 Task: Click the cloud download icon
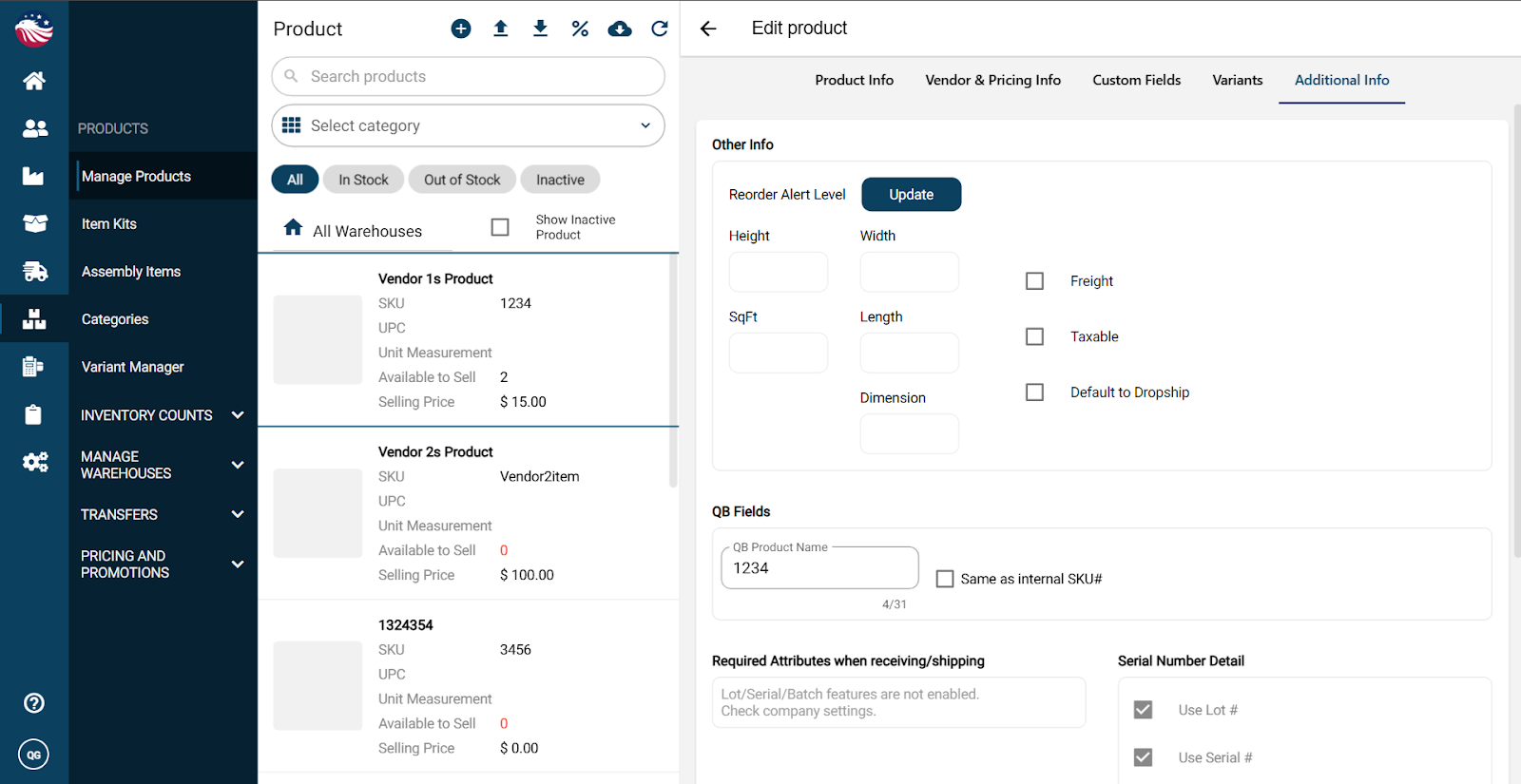pos(620,29)
